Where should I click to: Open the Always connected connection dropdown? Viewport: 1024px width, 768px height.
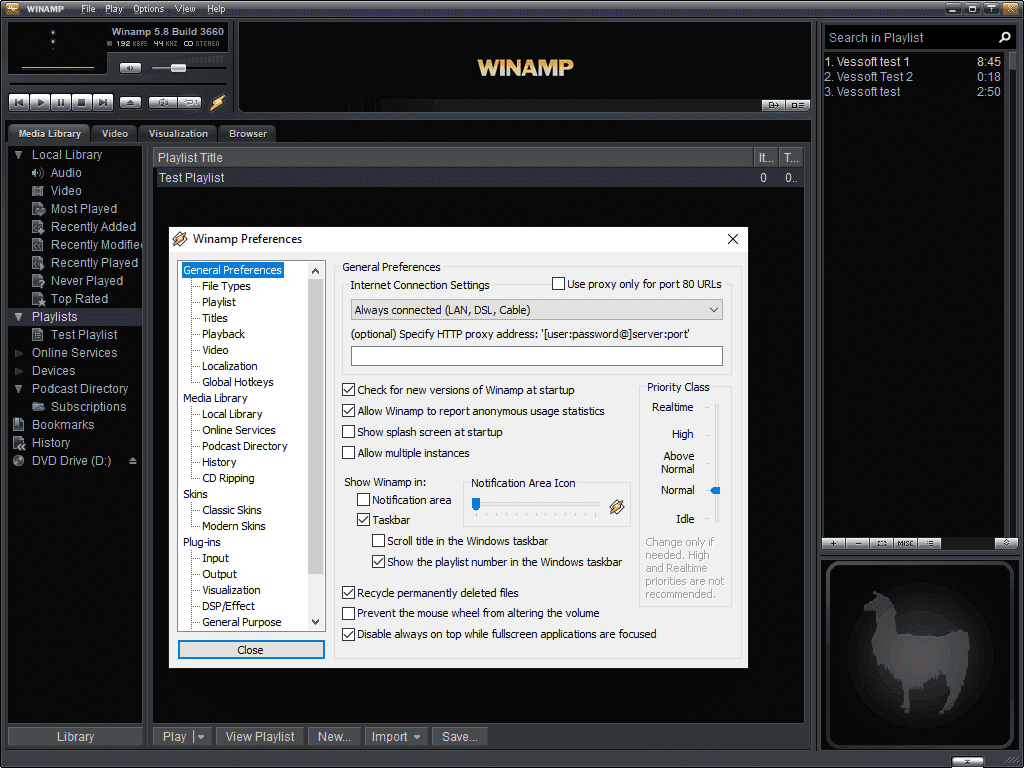(536, 310)
